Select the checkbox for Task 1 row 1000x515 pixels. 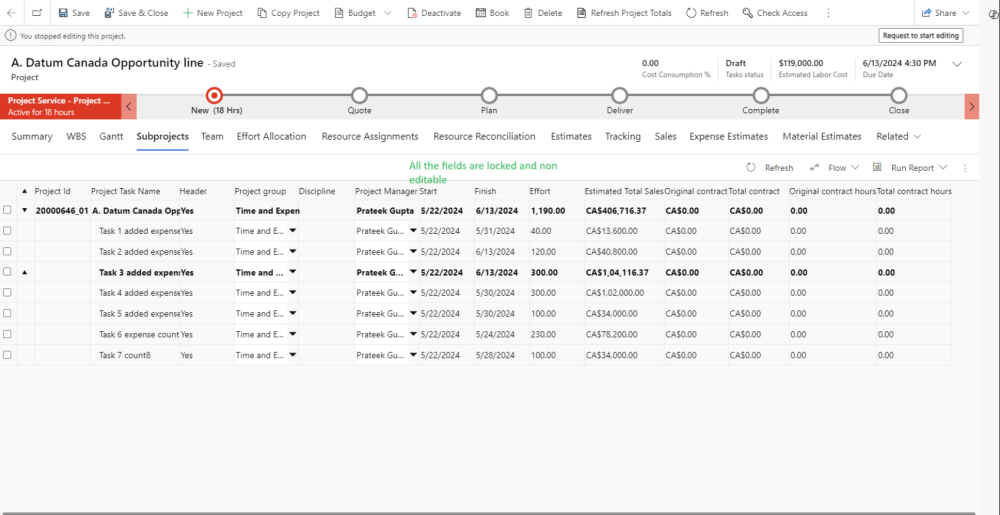(x=8, y=231)
